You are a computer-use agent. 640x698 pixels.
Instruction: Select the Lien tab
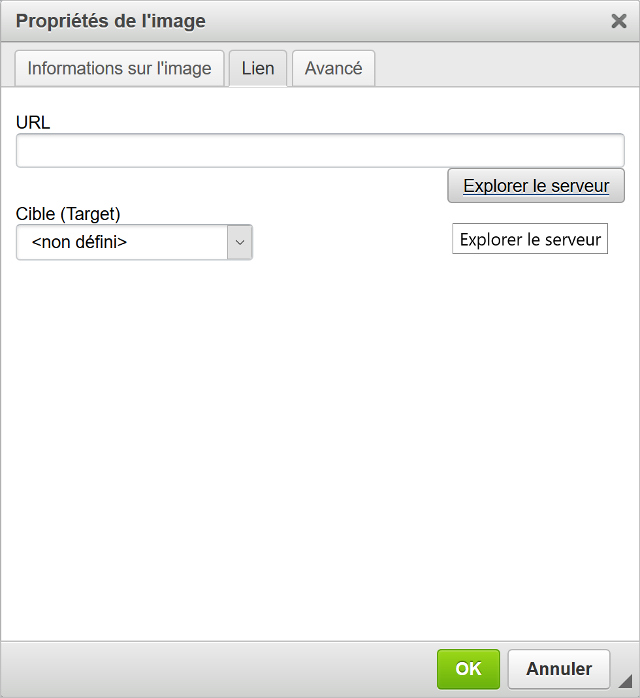tap(258, 69)
